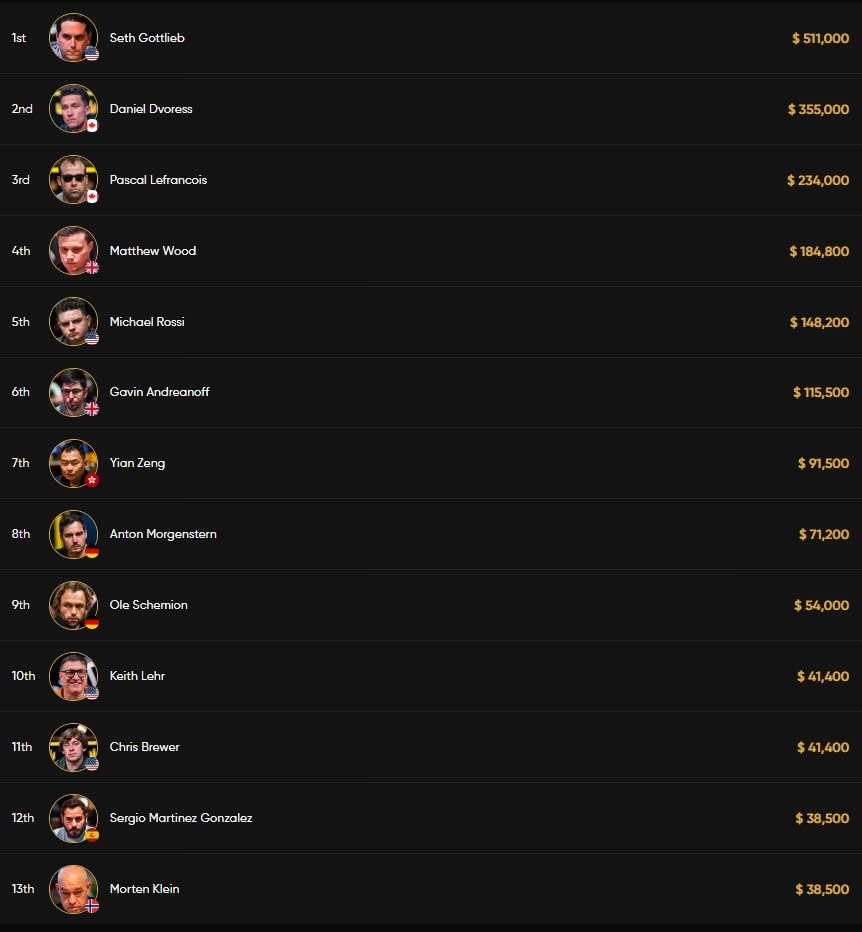Click the Ole Schemion name text
862x932 pixels.
pyautogui.click(x=149, y=605)
